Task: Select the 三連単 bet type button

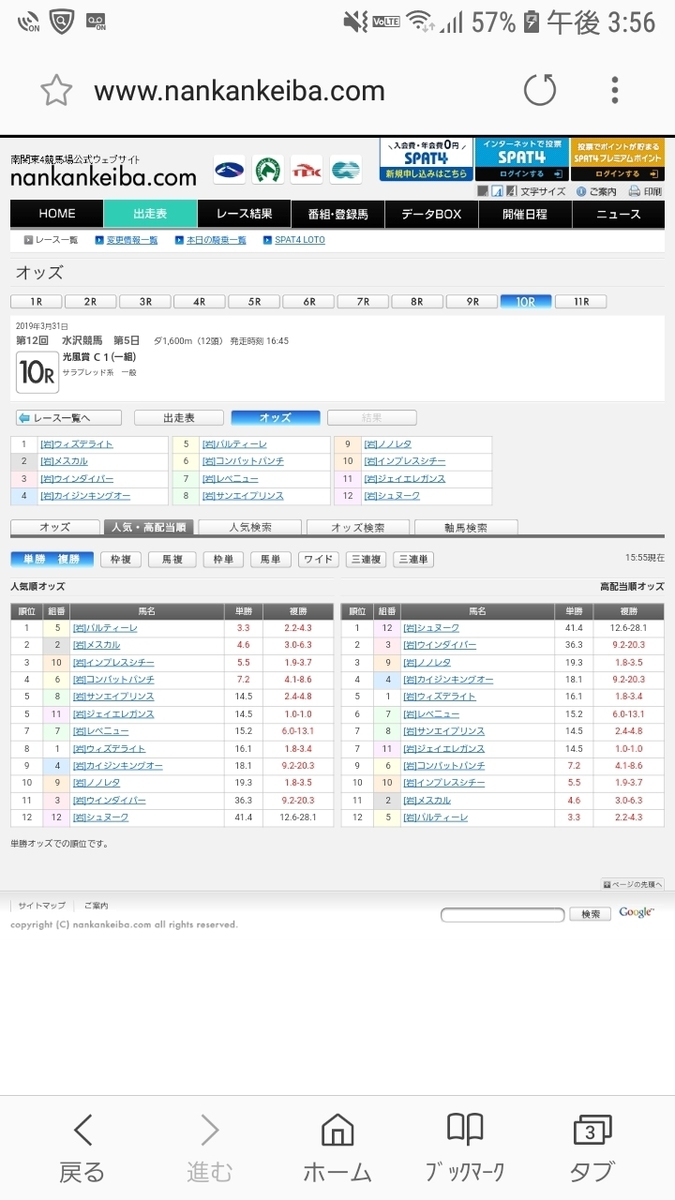Action: pos(413,560)
